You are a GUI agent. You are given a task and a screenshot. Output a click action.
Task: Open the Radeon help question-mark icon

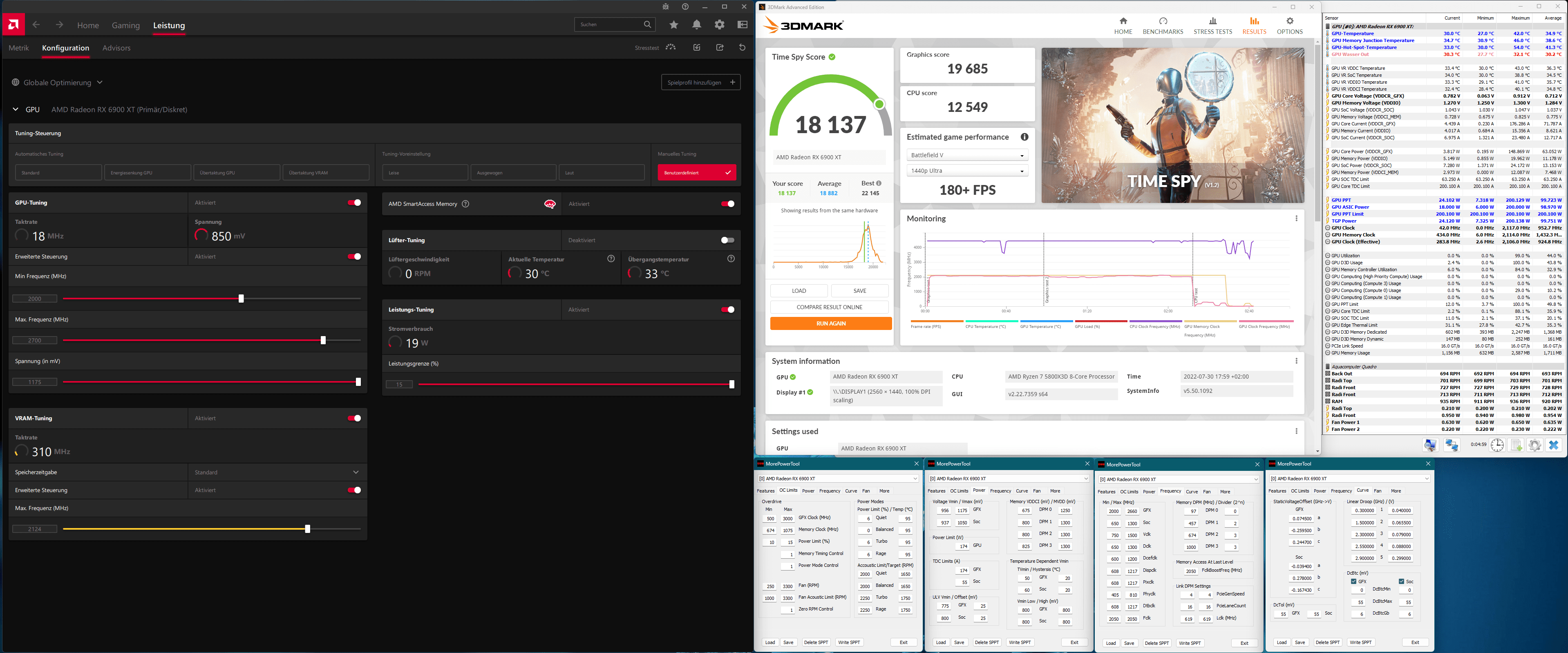click(685, 7)
